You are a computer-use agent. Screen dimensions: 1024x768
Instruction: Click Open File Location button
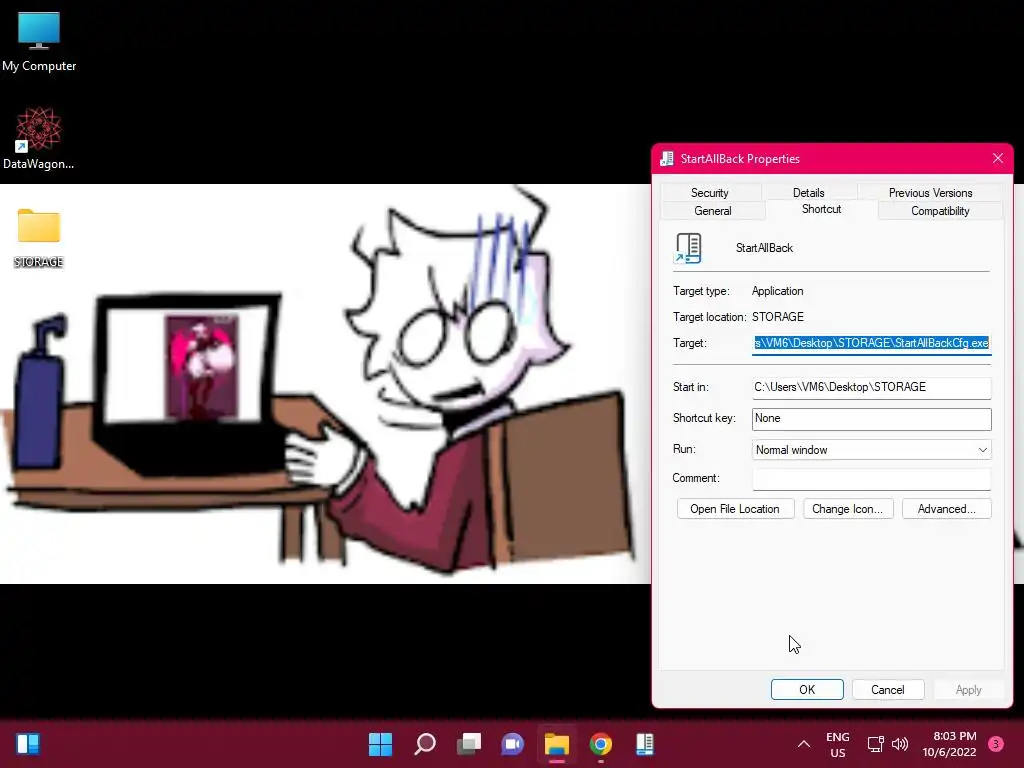click(x=735, y=509)
